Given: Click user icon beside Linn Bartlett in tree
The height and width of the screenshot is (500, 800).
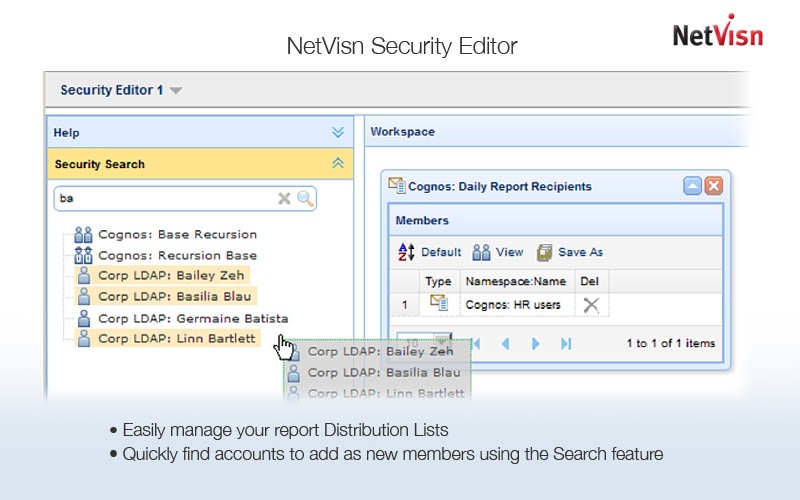Looking at the screenshot, I should click(84, 338).
